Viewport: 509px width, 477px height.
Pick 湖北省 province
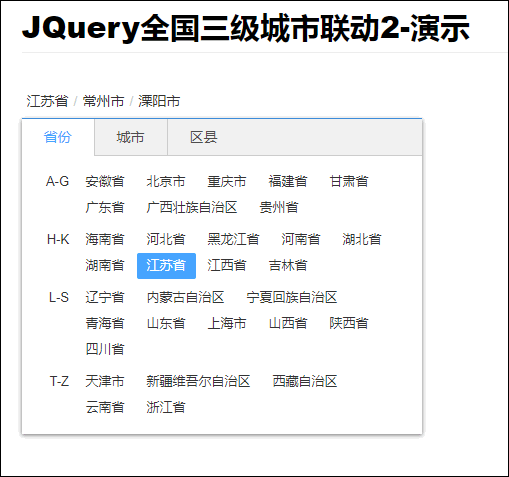pyautogui.click(x=362, y=239)
